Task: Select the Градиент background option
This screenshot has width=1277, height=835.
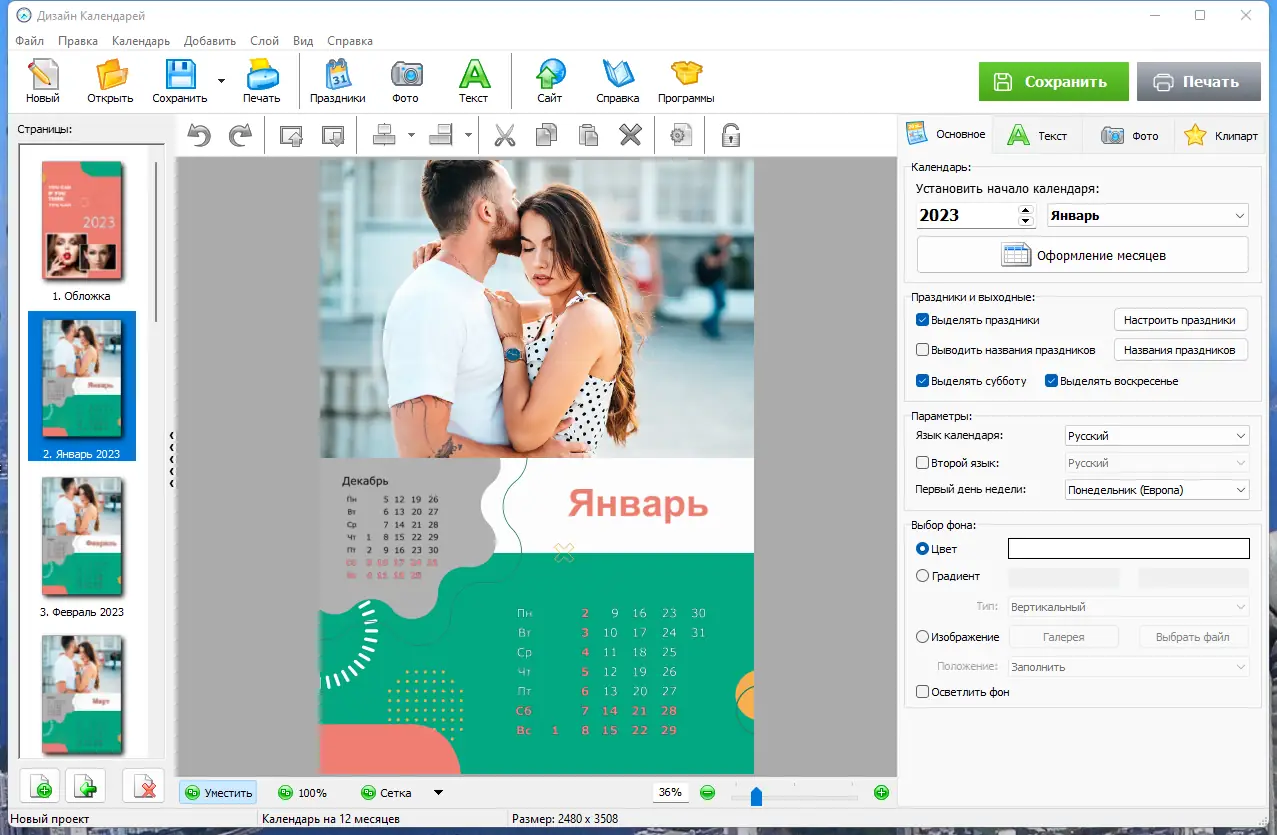Action: tap(923, 576)
